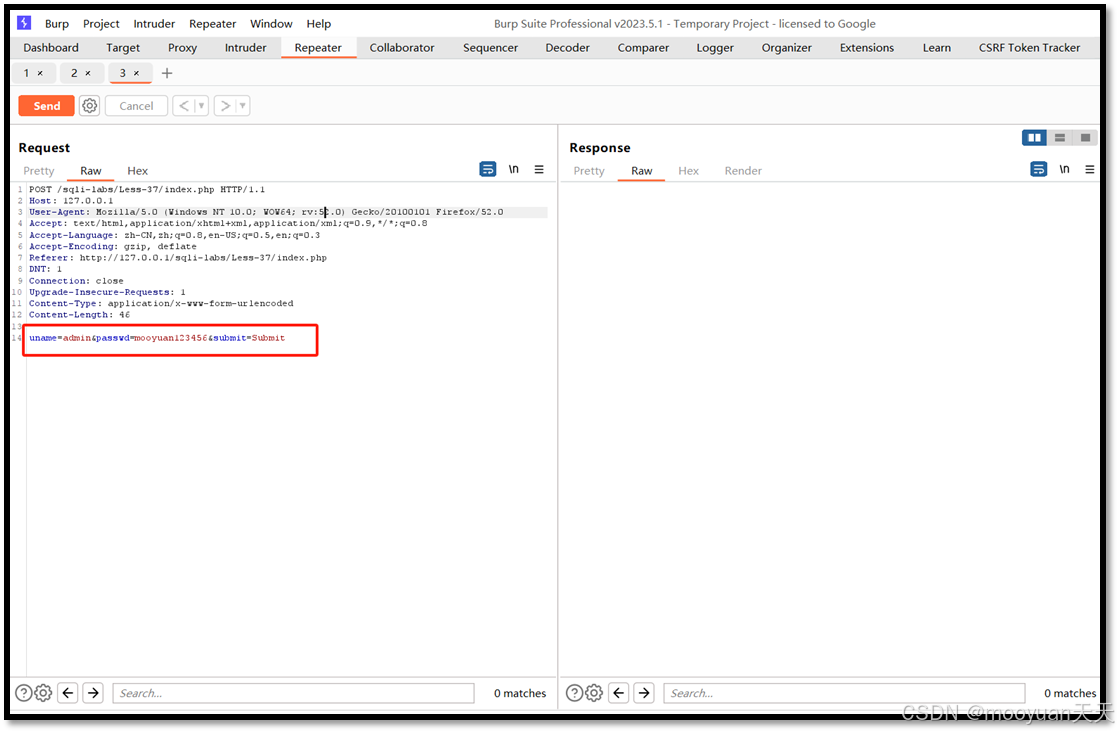Focus the Request search field

[293, 693]
